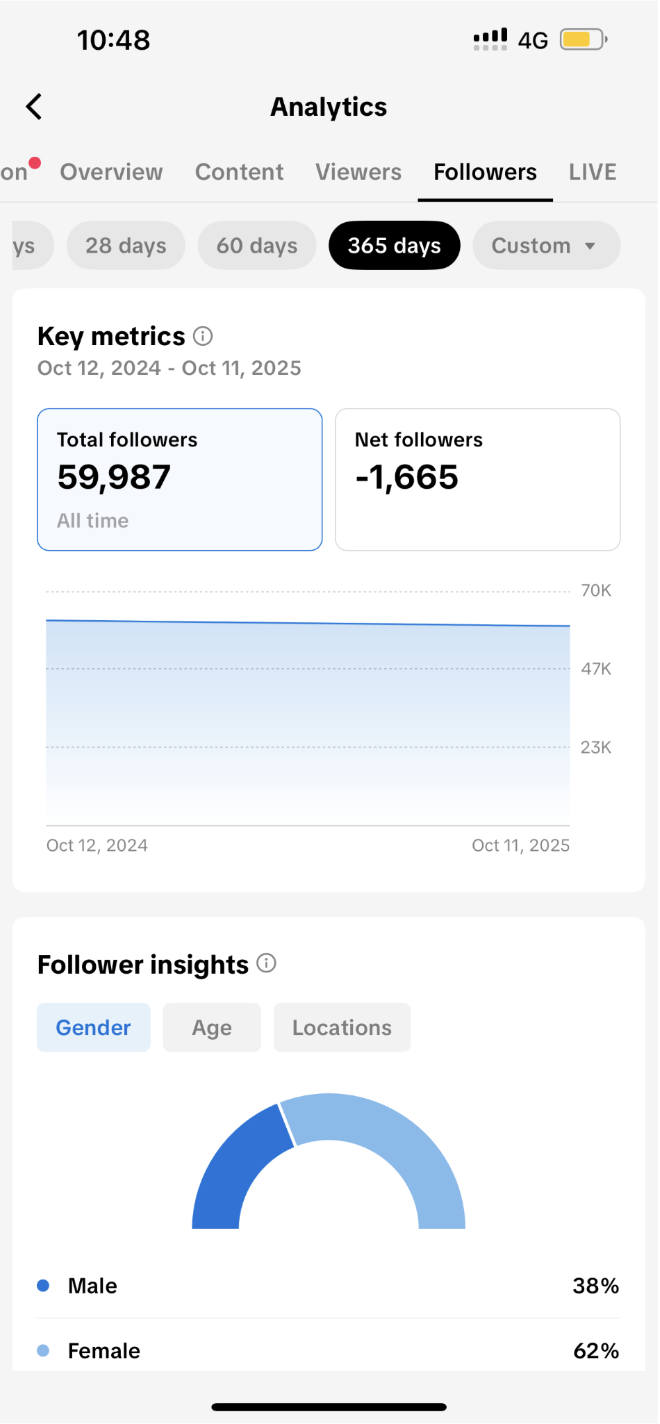
Task: Open the Custom date range dropdown
Action: click(546, 246)
